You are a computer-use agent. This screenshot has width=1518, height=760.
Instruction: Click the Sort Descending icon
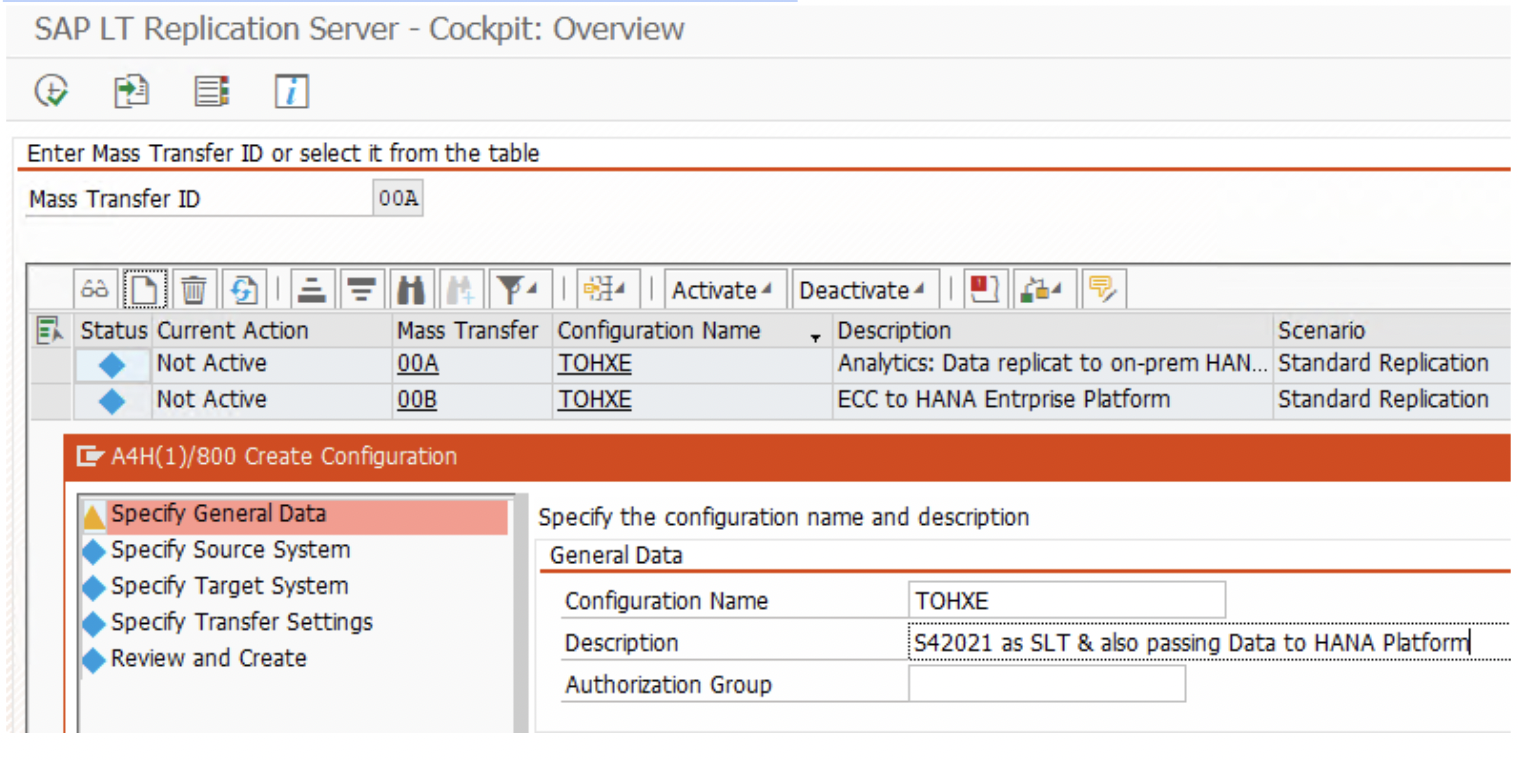[x=362, y=290]
